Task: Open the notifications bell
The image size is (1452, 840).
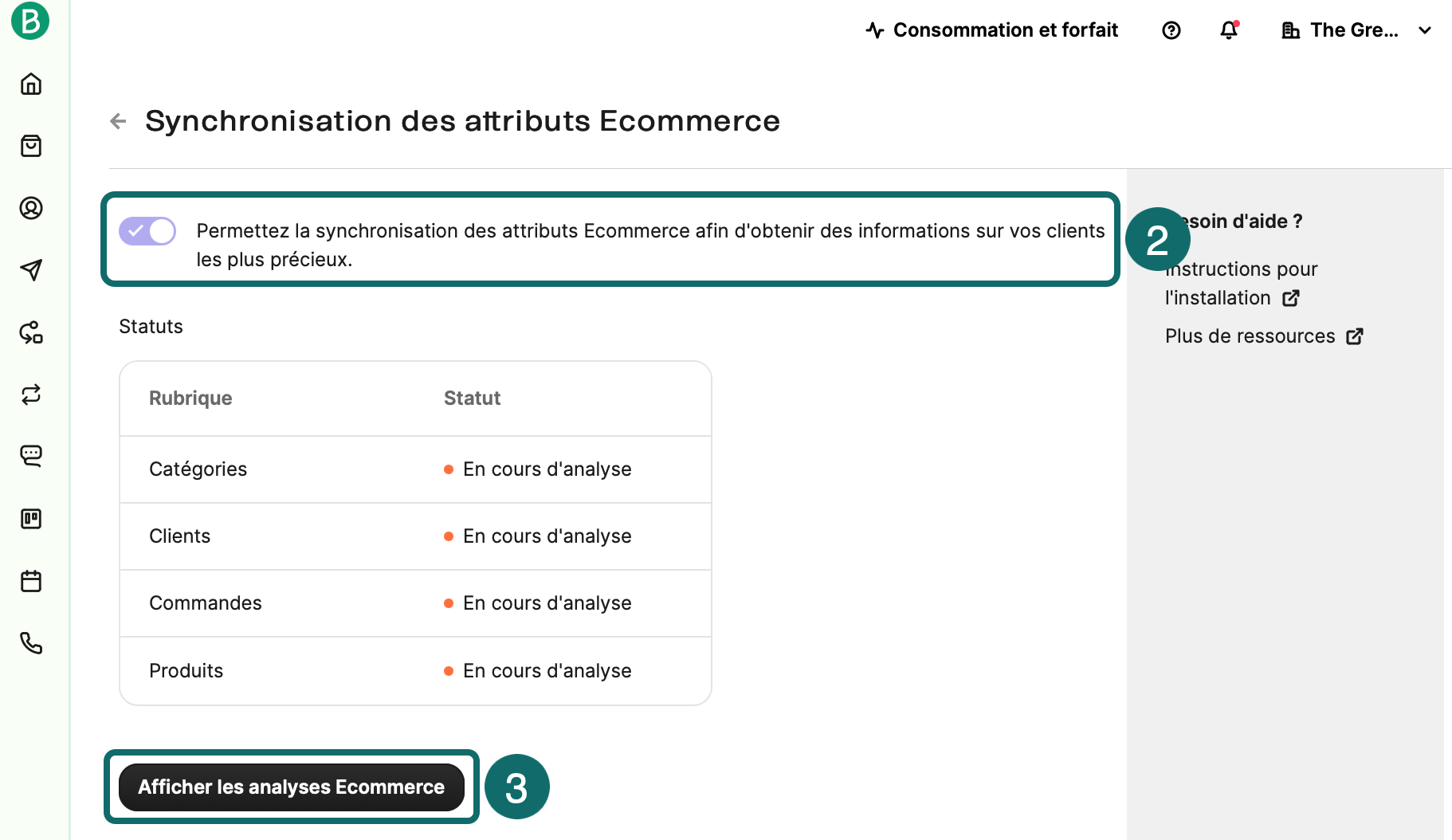Action: tap(1228, 29)
